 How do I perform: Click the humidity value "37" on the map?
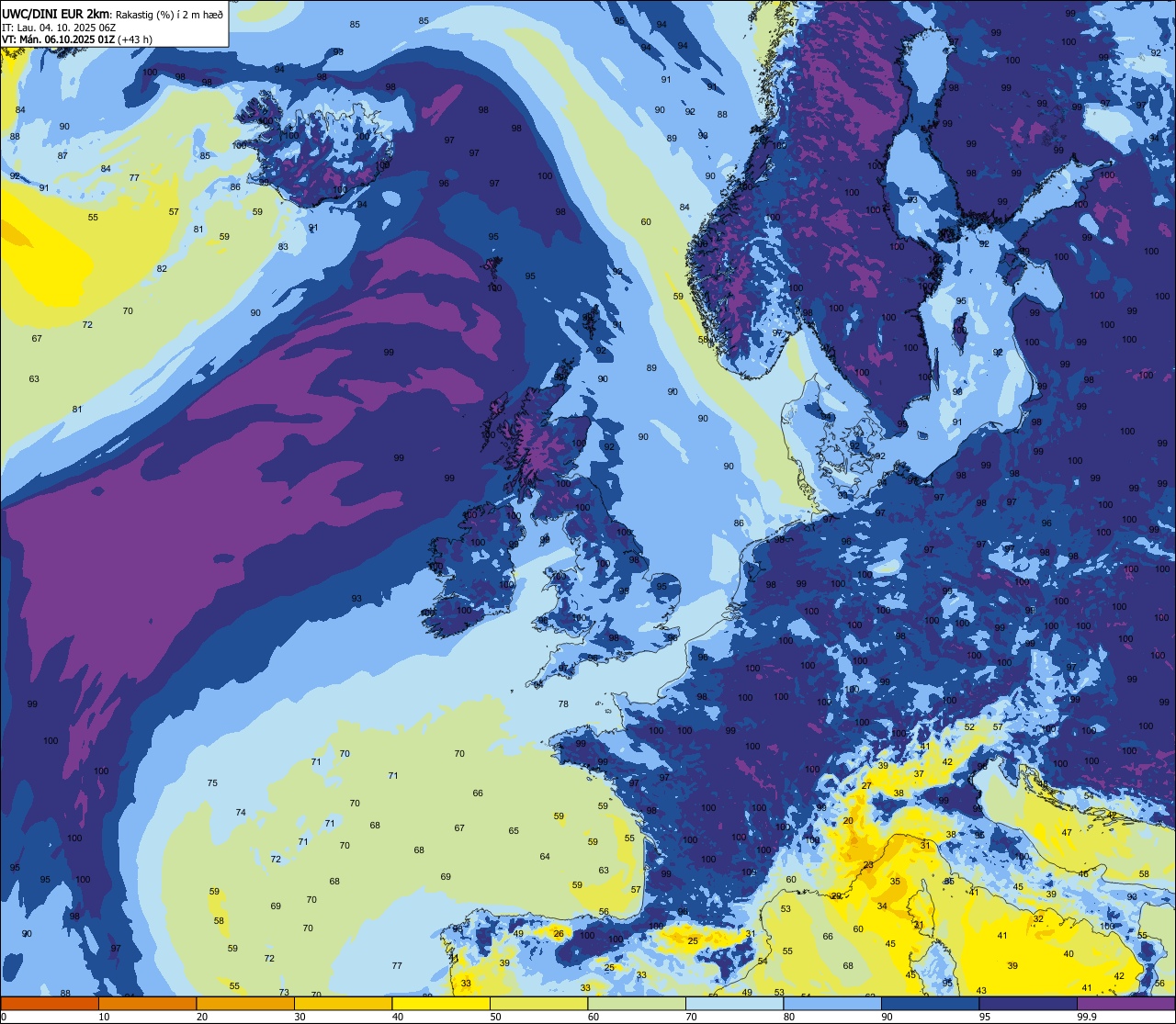(x=918, y=773)
